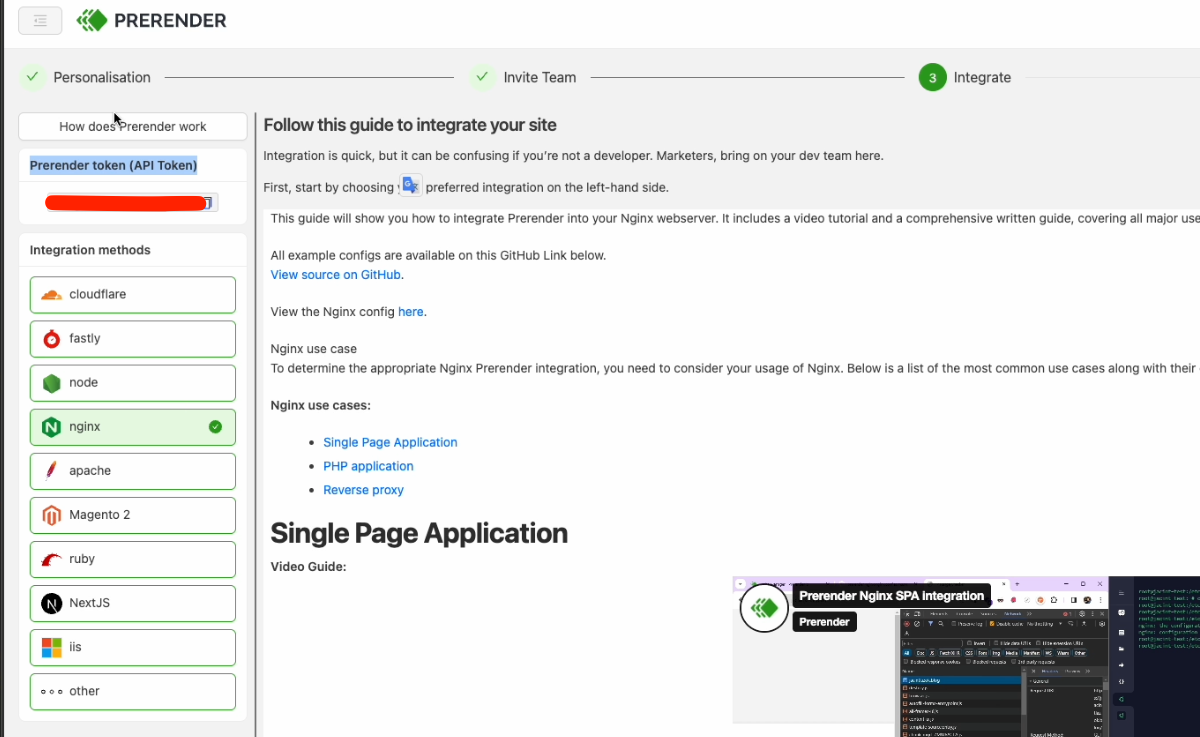Select the Ruby integration icon
Screen dimensions: 1200x737
coord(52,559)
